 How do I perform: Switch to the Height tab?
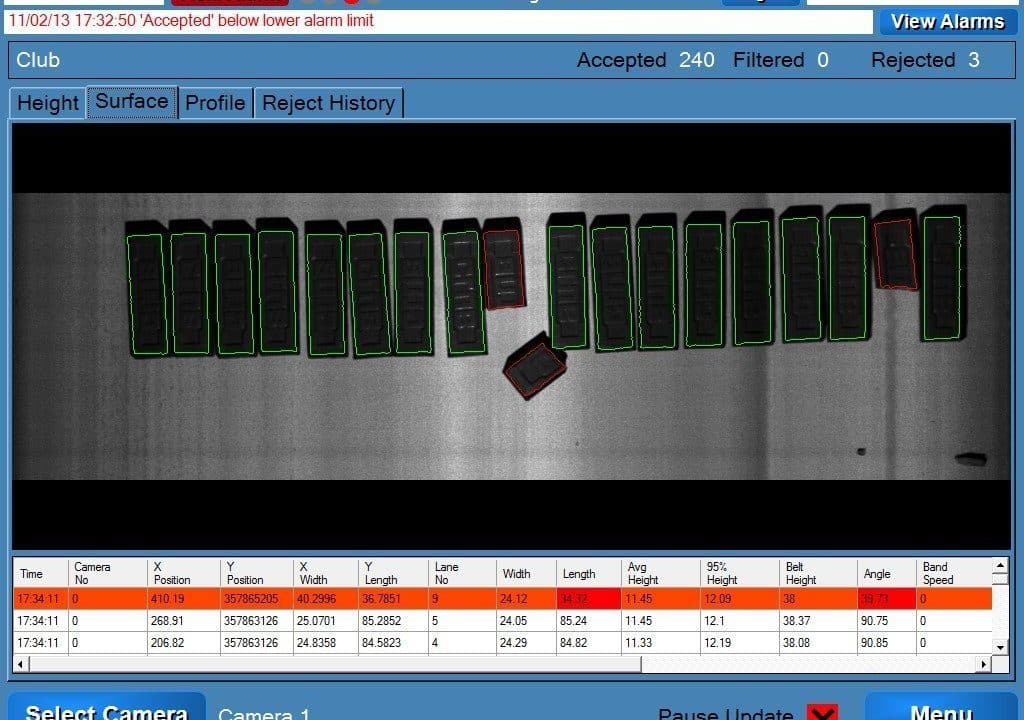pyautogui.click(x=47, y=103)
